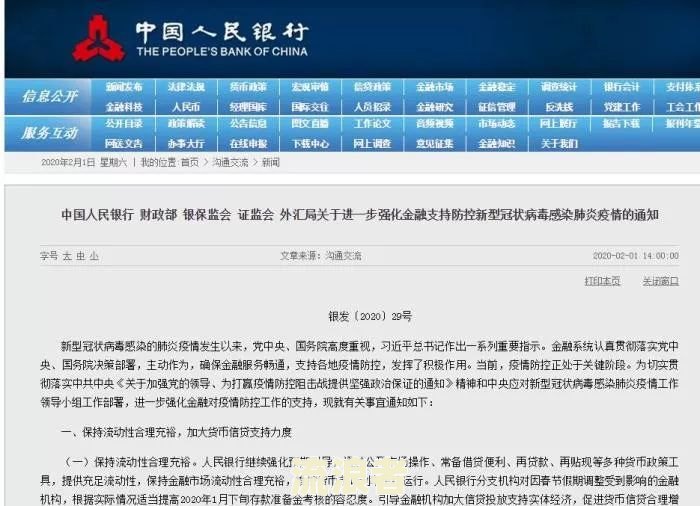Go to the 人民币 section
The width and height of the screenshot is (700, 506).
pyautogui.click(x=186, y=107)
